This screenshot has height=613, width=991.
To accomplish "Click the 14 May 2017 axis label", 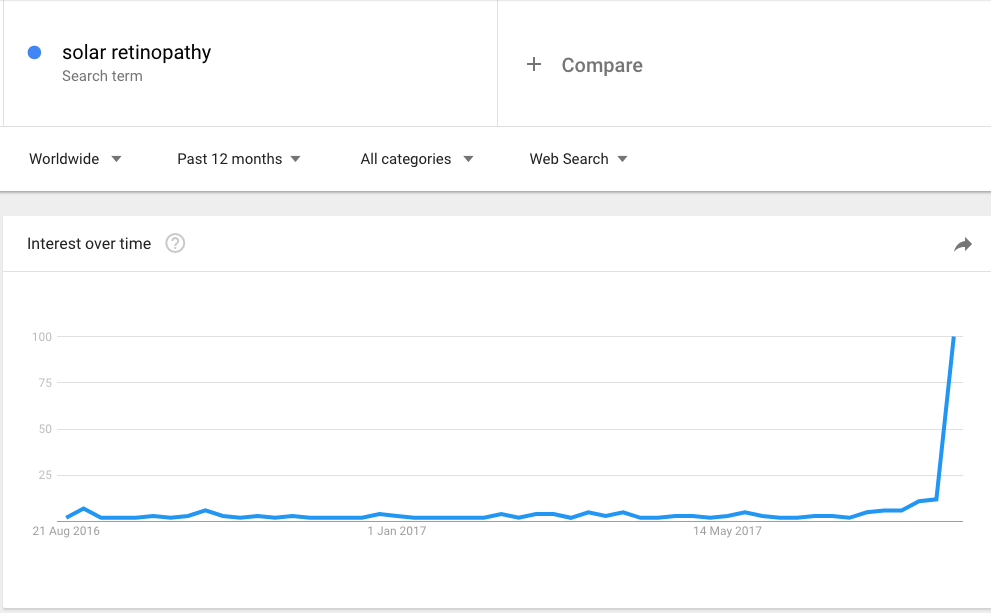I will [x=727, y=531].
